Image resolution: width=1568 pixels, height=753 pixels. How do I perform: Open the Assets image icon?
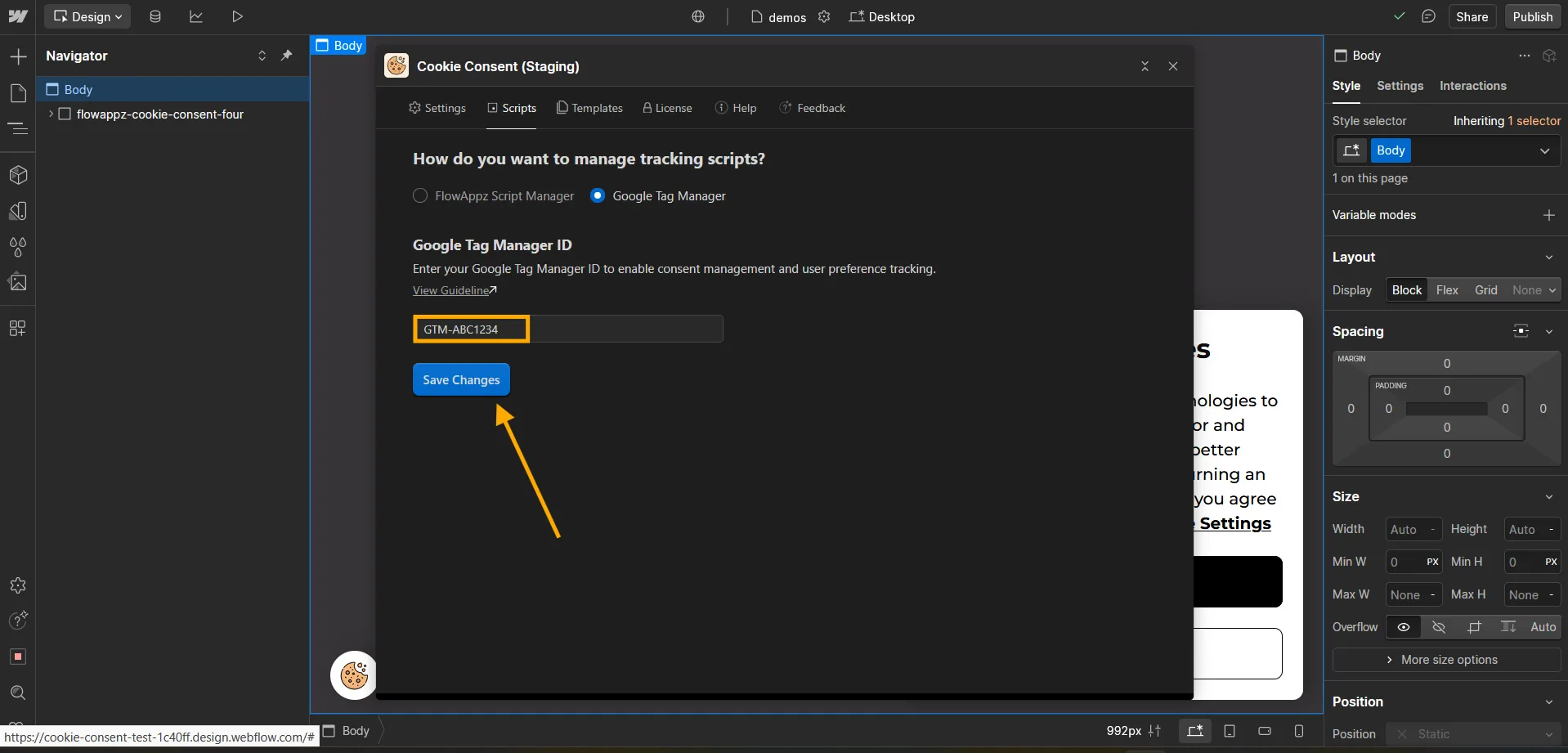[18, 283]
